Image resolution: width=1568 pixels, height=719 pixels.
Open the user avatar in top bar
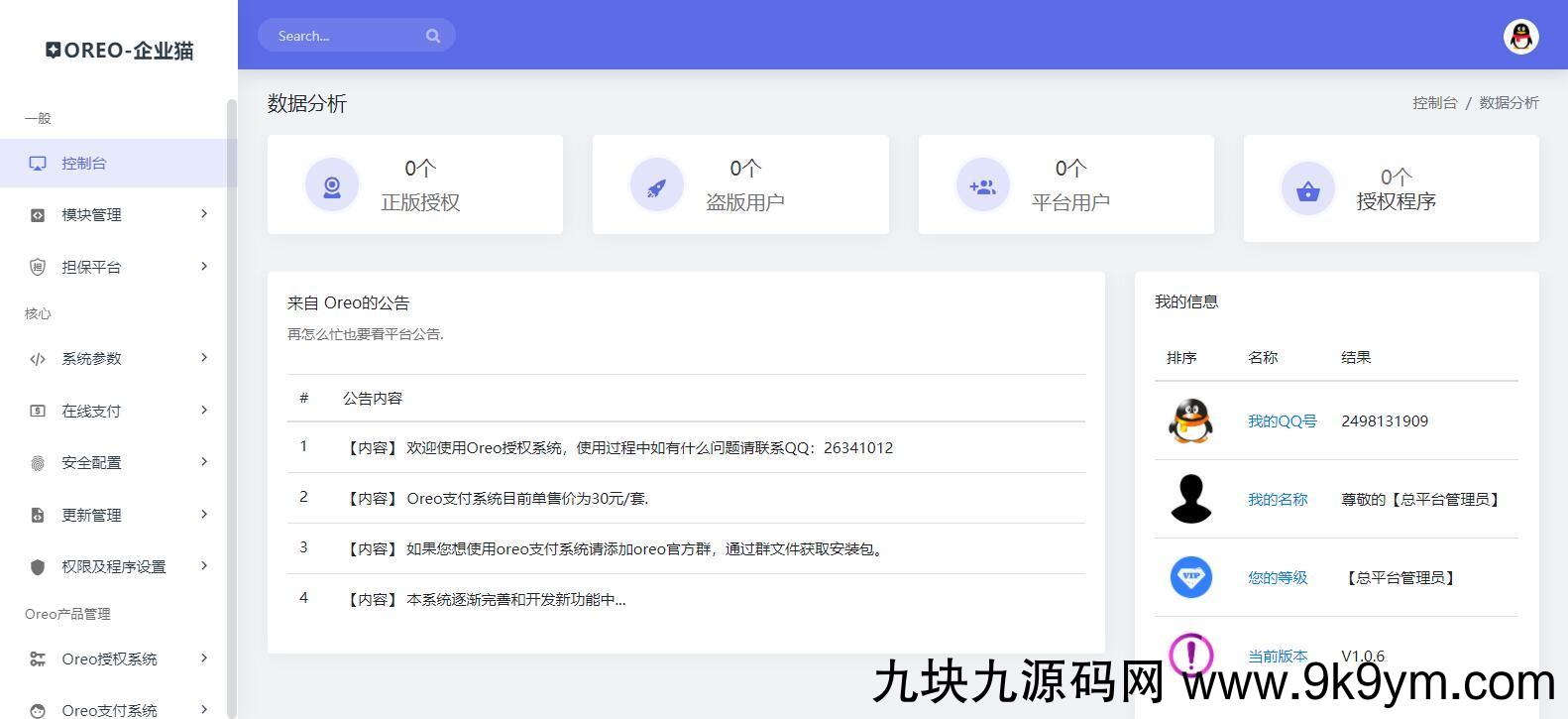tap(1520, 37)
